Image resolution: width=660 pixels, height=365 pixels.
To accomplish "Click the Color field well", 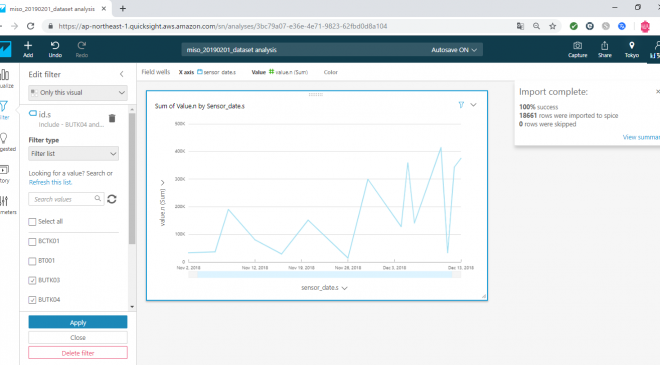I will (x=330, y=72).
